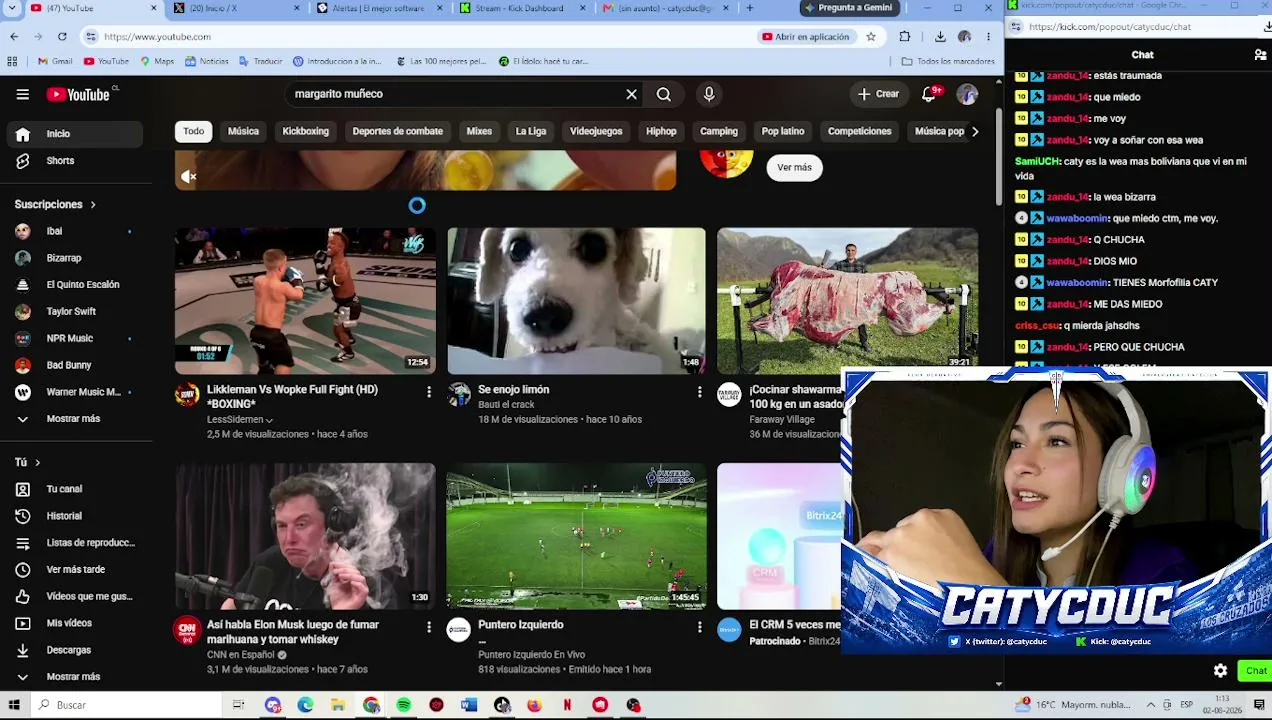1272x720 pixels.
Task: Switch to the Alertas tab
Action: 380,8
